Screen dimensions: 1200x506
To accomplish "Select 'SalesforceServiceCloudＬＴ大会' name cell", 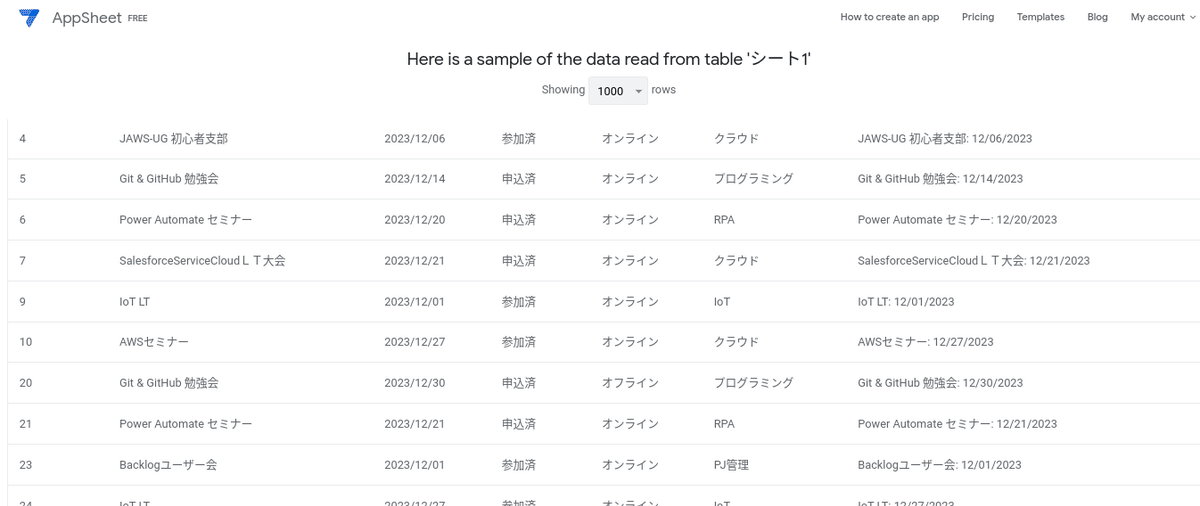I will tap(202, 261).
